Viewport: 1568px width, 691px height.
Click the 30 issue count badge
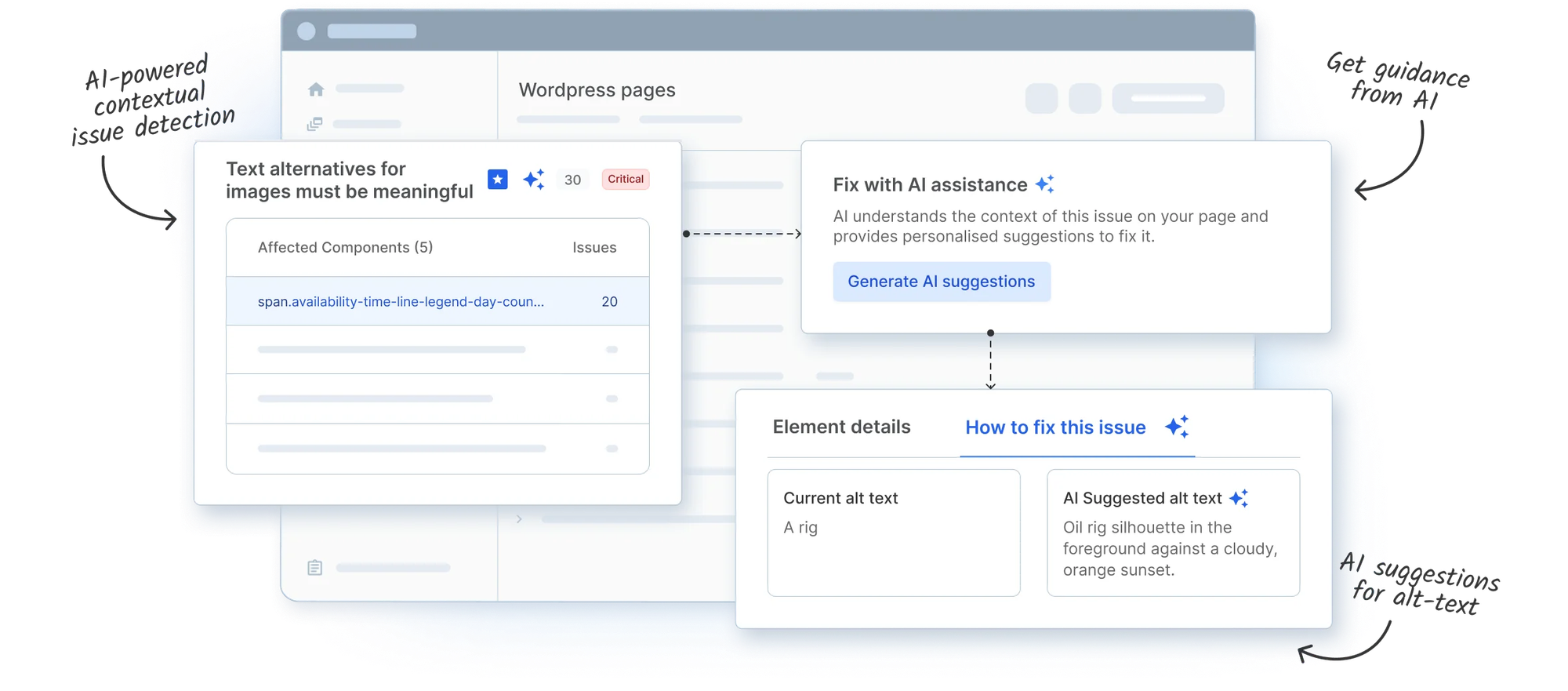(572, 180)
